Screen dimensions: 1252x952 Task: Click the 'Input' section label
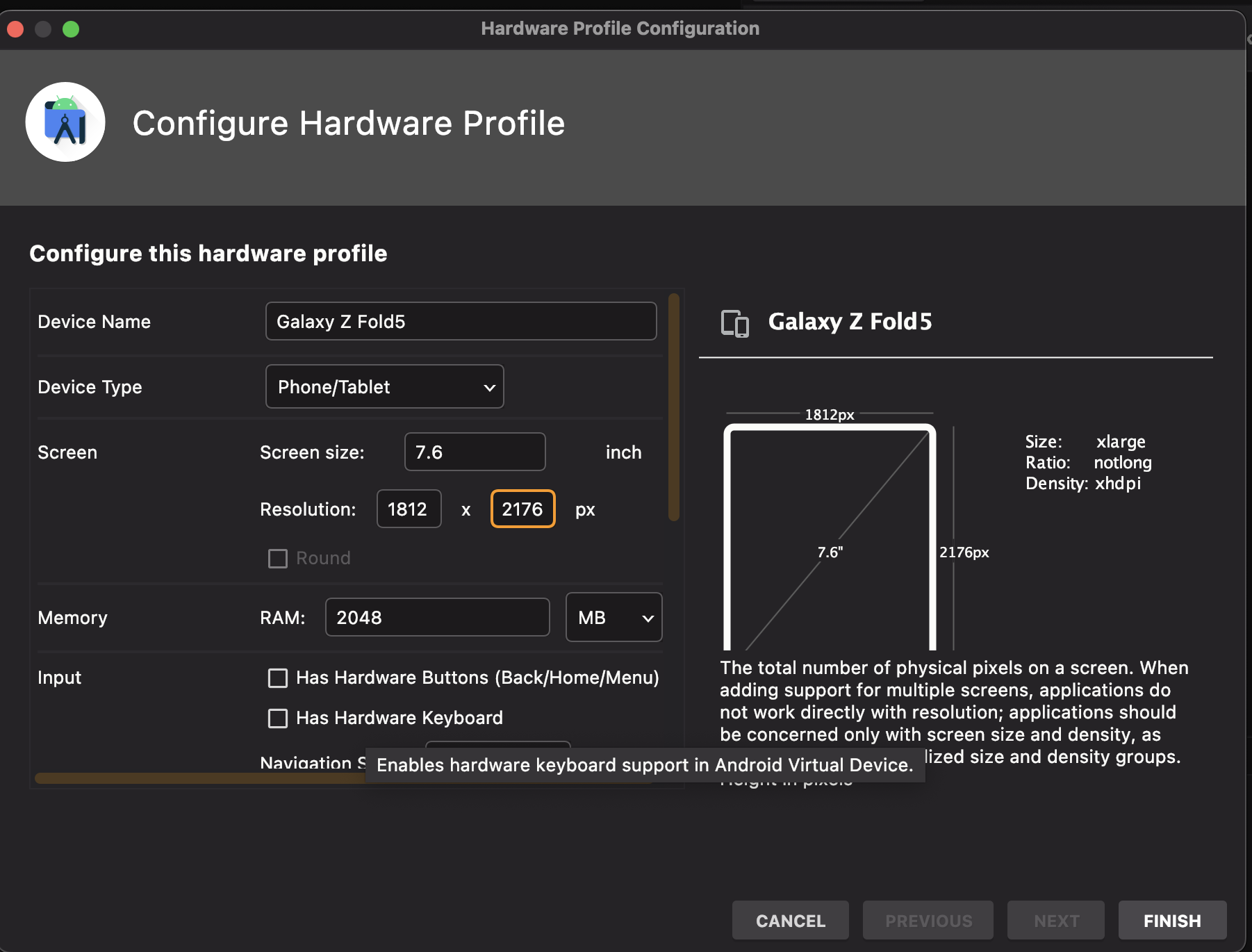point(60,678)
